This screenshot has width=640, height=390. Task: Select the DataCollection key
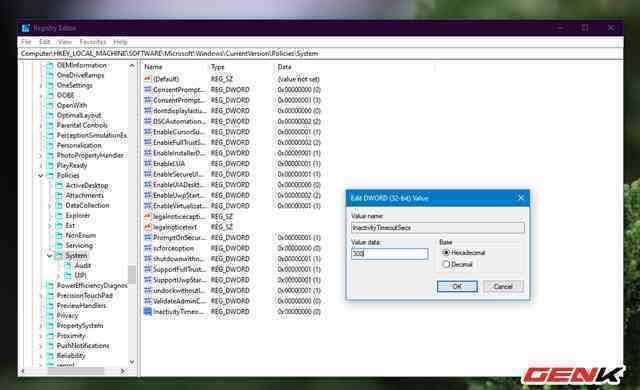tap(87, 205)
